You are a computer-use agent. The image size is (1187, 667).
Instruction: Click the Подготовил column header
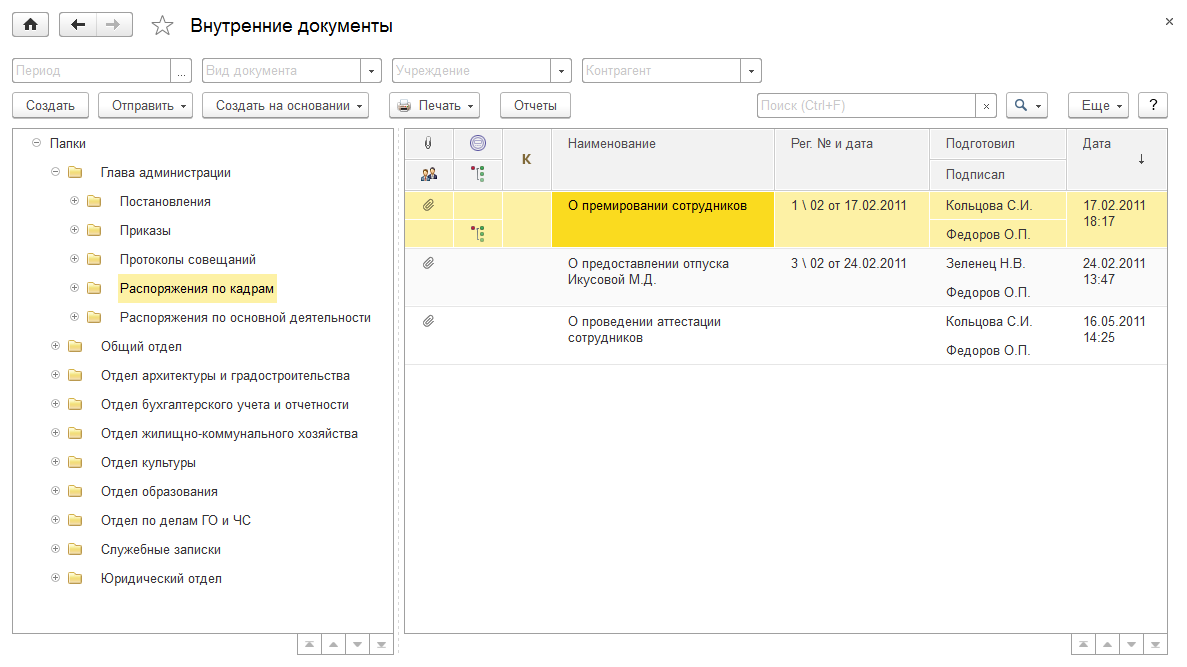(998, 144)
